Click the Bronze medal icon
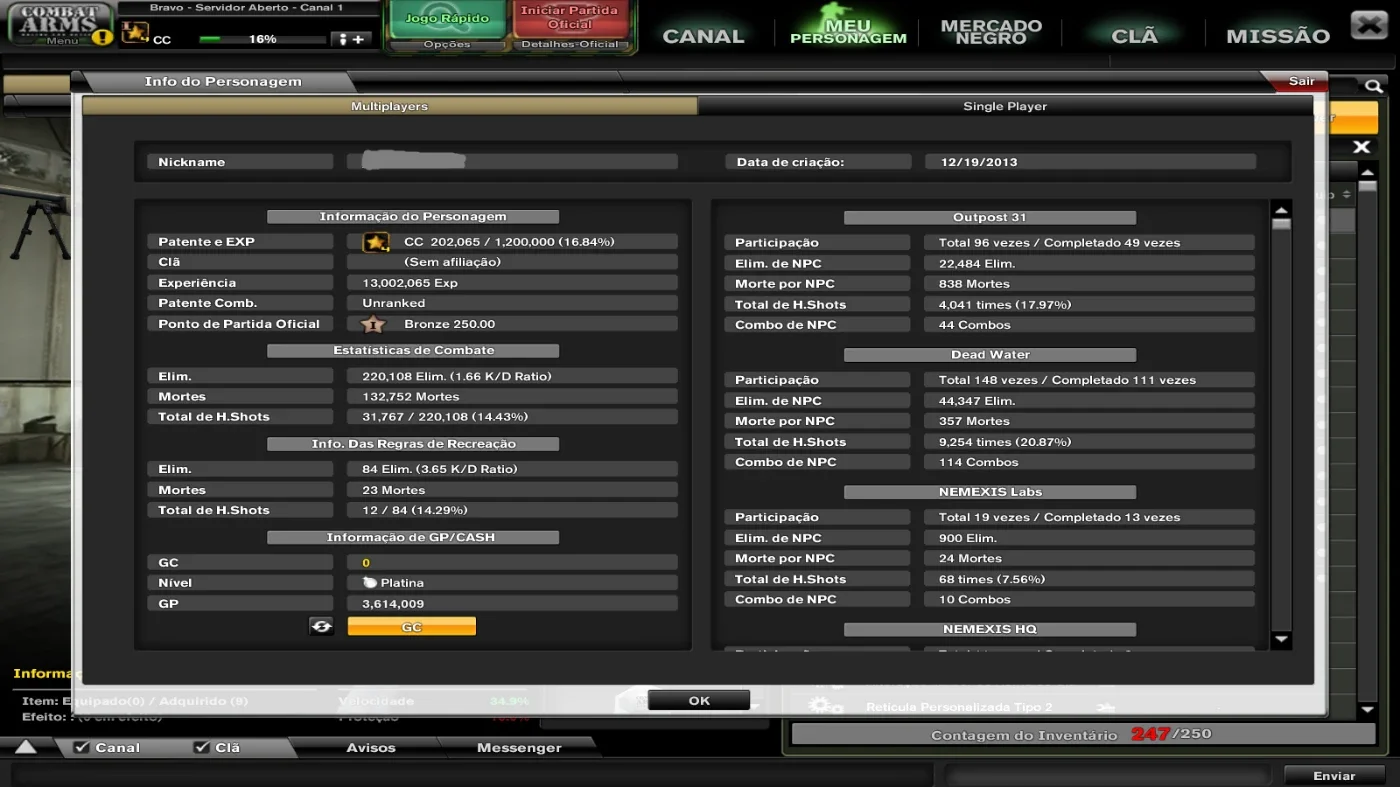Viewport: 1400px width, 787px height. click(372, 324)
